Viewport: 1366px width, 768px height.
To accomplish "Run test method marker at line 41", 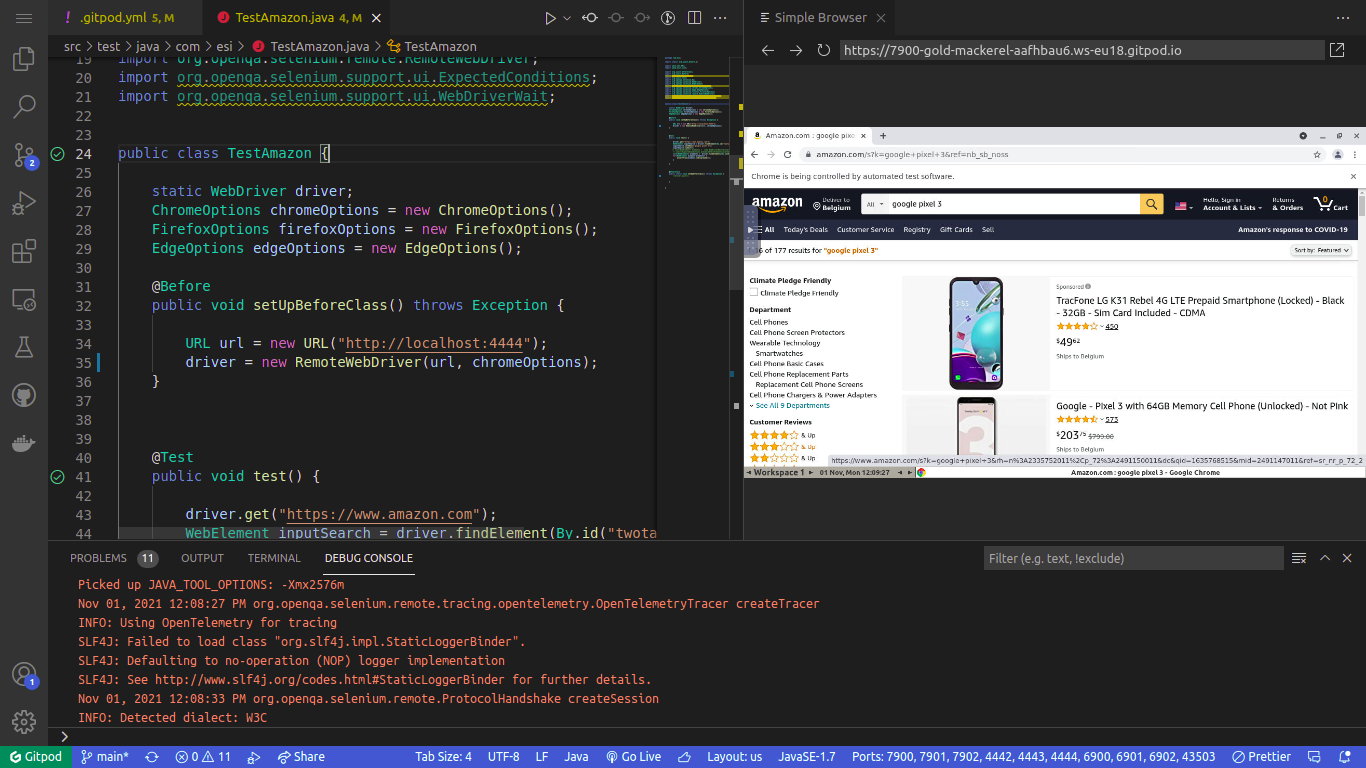I will pyautogui.click(x=57, y=477).
